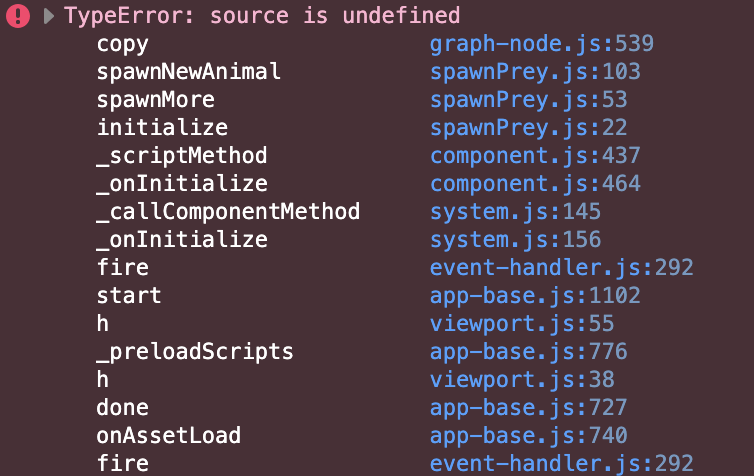Click the TypeError source is undefined message
Viewport: 754px width, 476px height.
[x=262, y=16]
